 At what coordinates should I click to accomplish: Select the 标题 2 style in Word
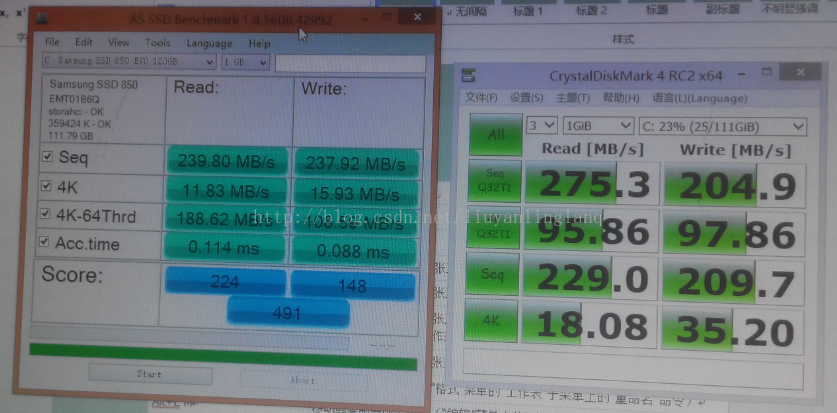592,10
